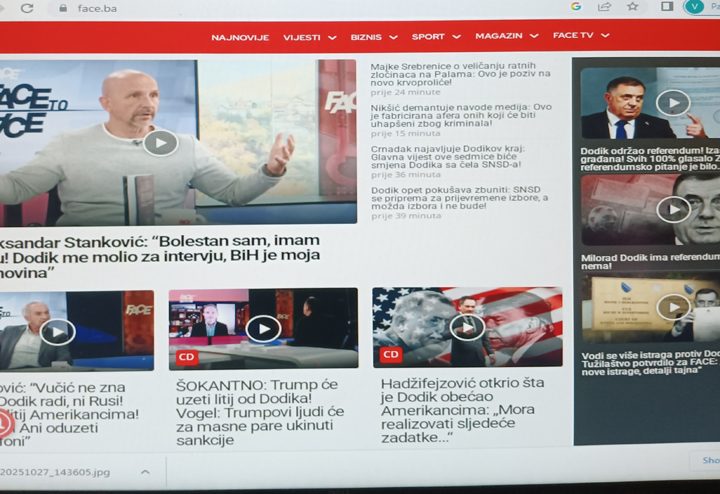Open Hadžifejzović otkrio šta je Dodik headline
The width and height of the screenshot is (720, 494).
[x=463, y=410]
